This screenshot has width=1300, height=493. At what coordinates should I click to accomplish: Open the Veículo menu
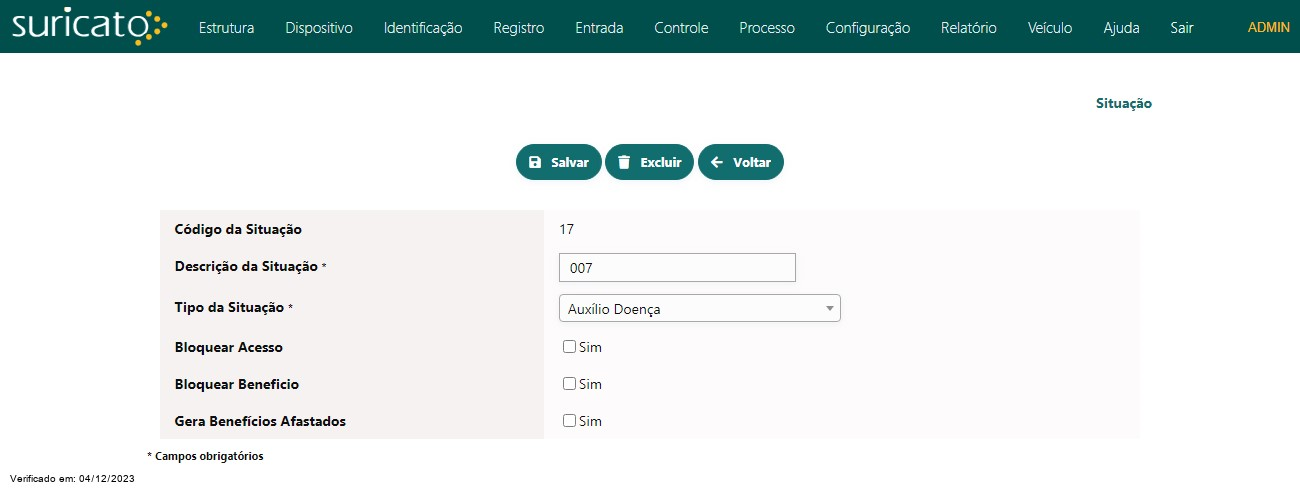click(x=1050, y=28)
